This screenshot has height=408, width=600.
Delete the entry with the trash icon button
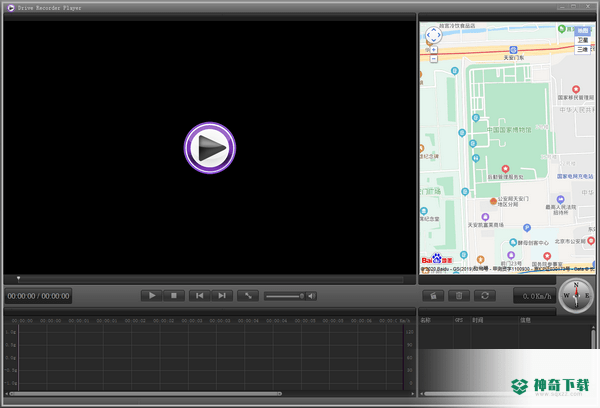point(459,296)
